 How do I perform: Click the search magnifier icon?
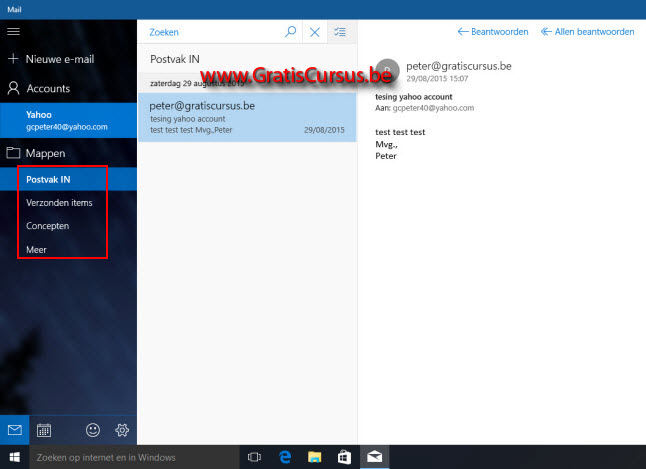pos(290,32)
